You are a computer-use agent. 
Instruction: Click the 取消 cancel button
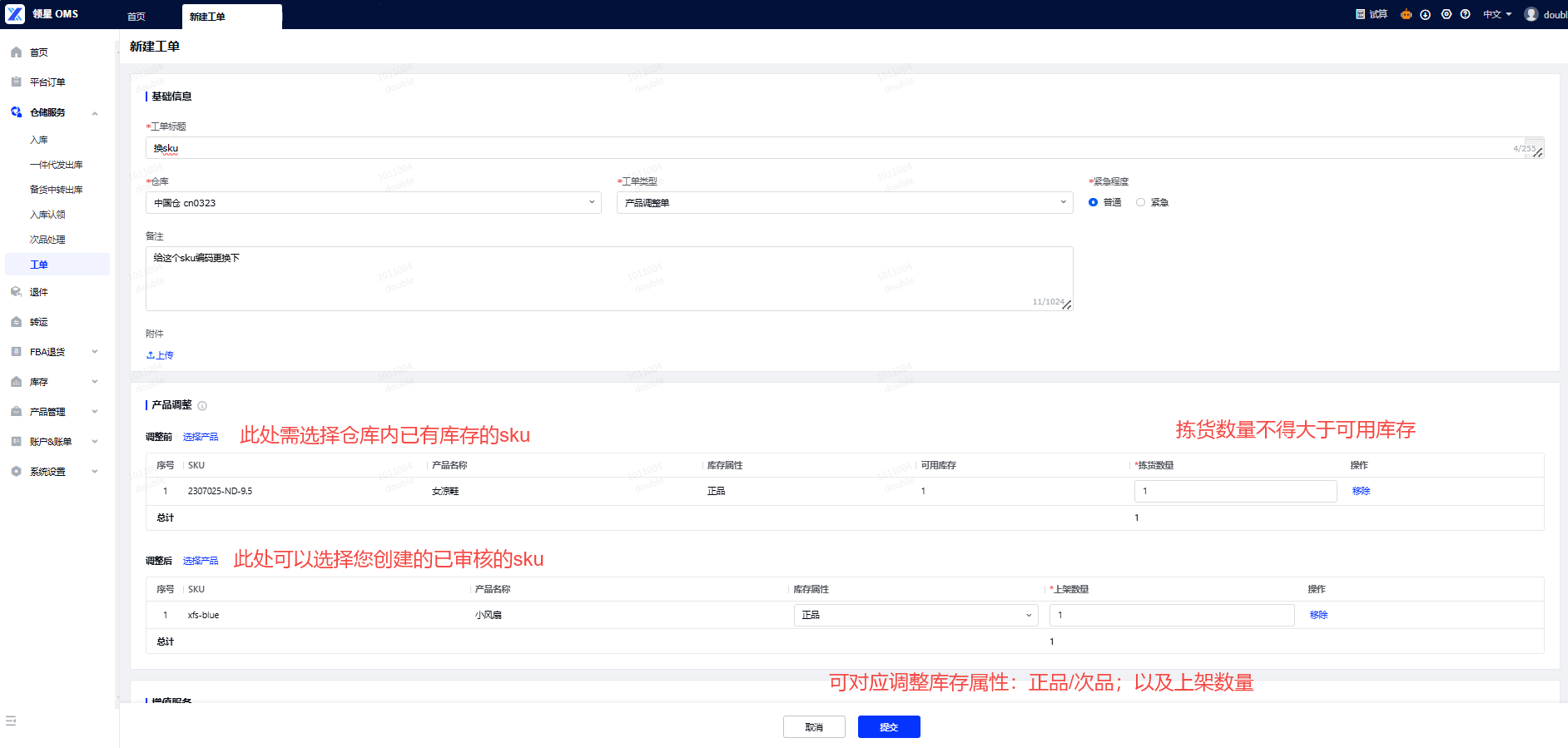point(814,727)
